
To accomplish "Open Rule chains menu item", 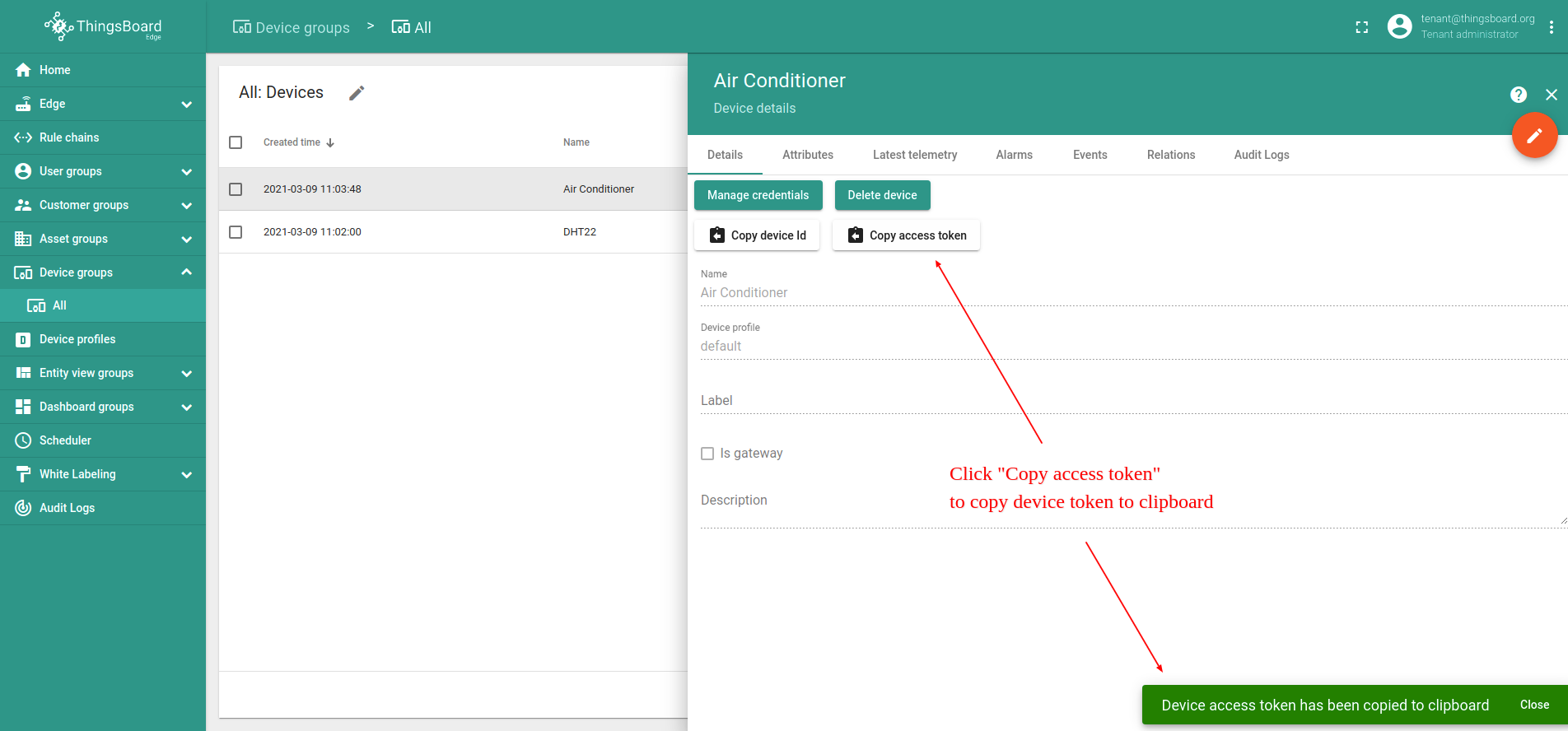I will pos(103,137).
